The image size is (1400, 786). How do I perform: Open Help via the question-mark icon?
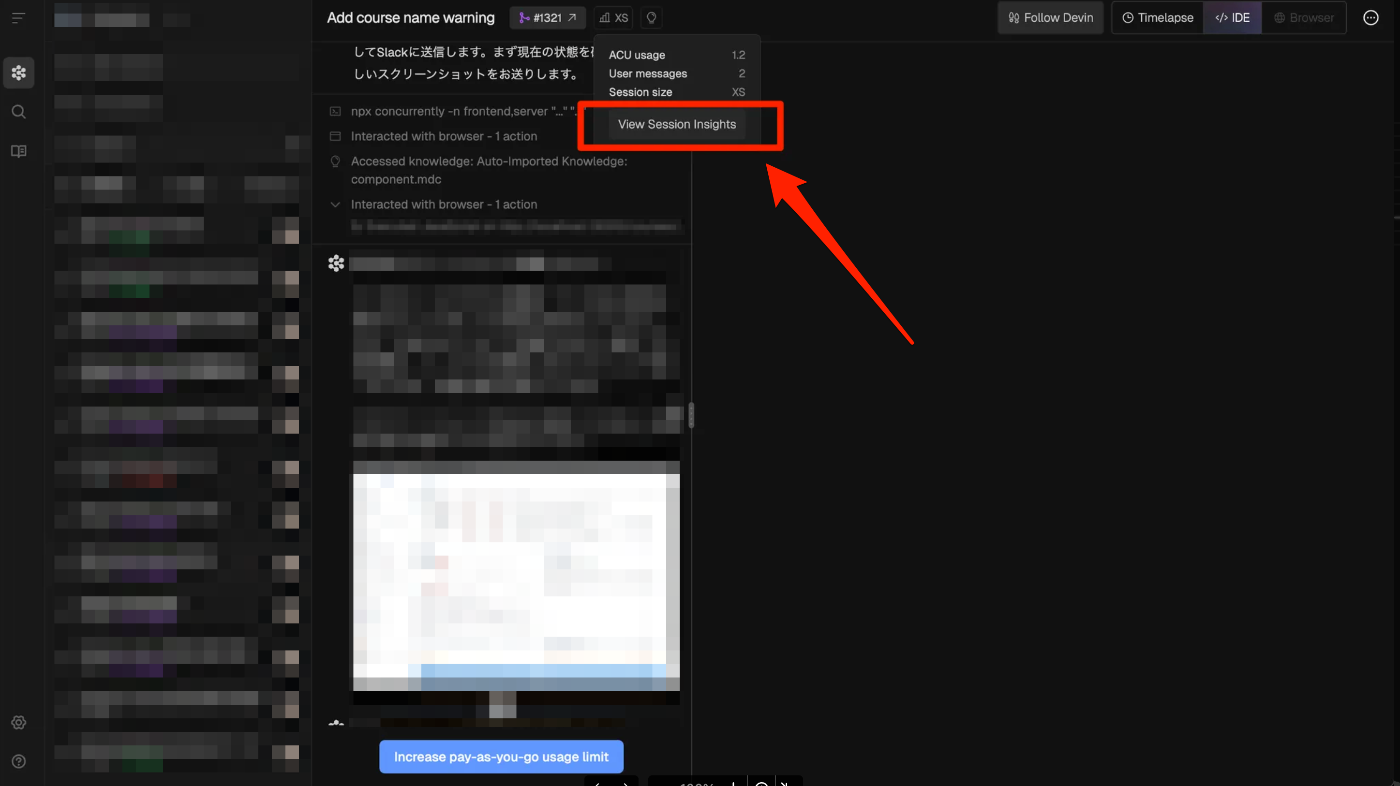tap(18, 762)
